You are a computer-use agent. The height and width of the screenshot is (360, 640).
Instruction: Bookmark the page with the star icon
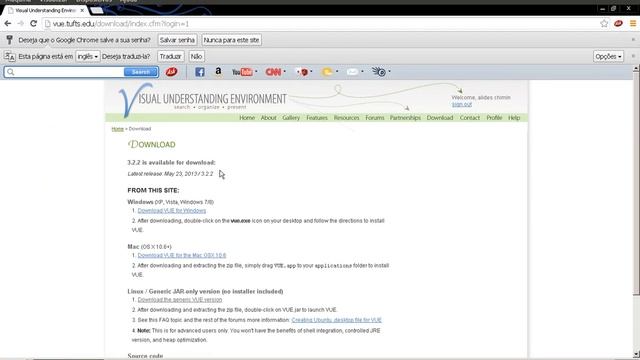(x=604, y=24)
